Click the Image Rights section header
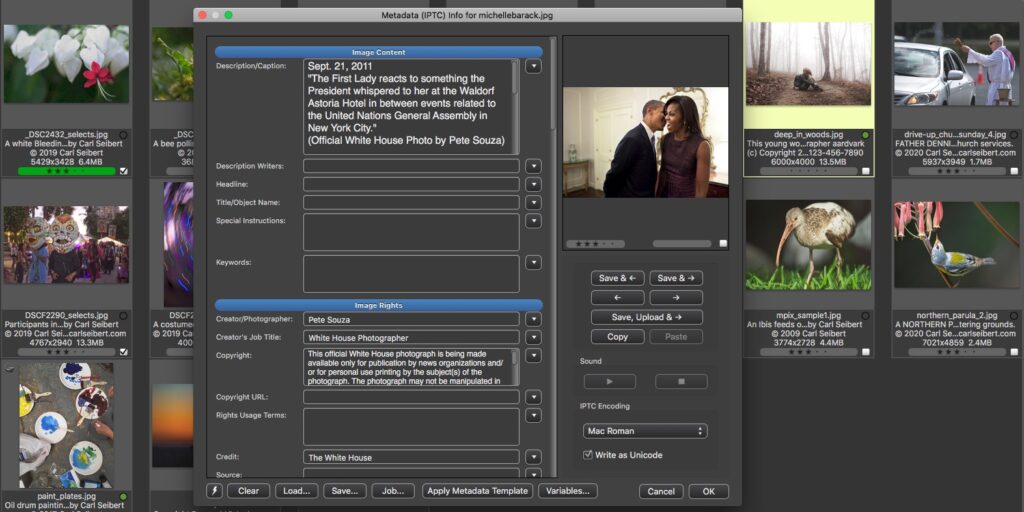Image resolution: width=1024 pixels, height=512 pixels. click(x=379, y=305)
